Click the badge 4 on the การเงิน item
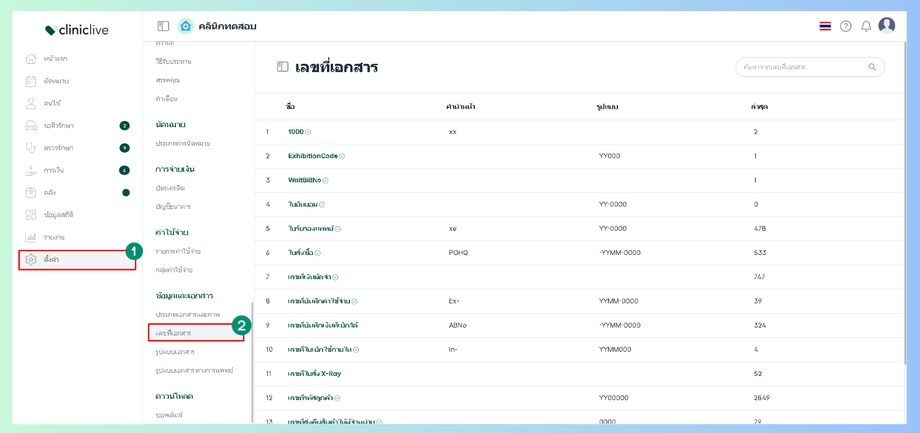Screen dimensions: 920x433 coord(124,170)
